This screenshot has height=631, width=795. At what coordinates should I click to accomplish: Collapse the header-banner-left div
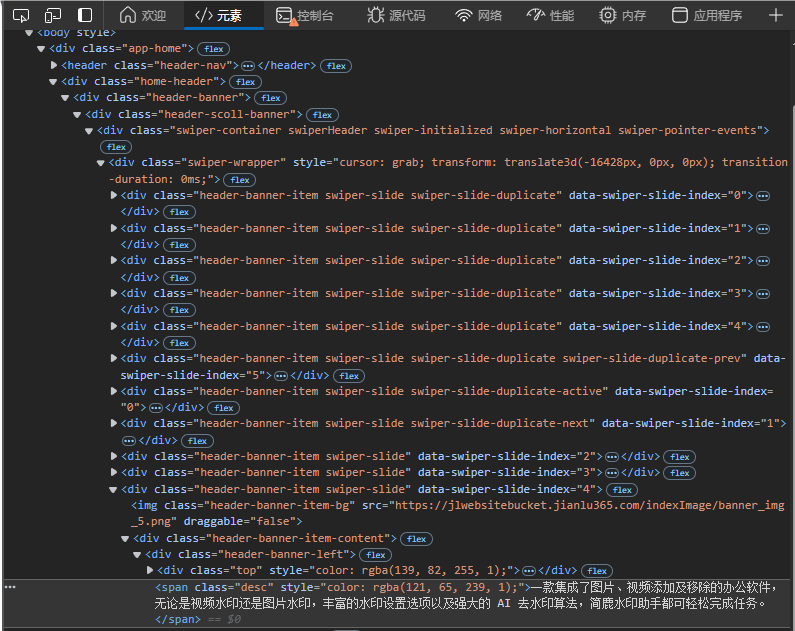137,555
